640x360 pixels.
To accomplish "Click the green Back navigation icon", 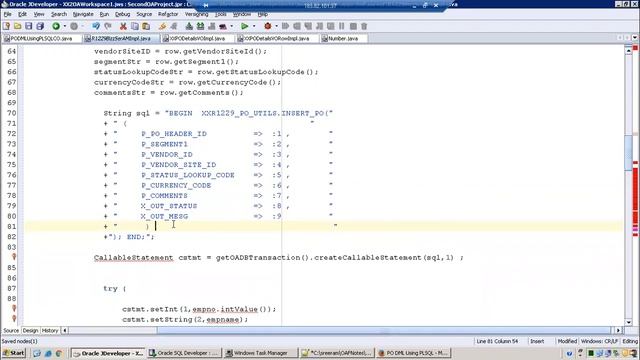I will point(56,26).
